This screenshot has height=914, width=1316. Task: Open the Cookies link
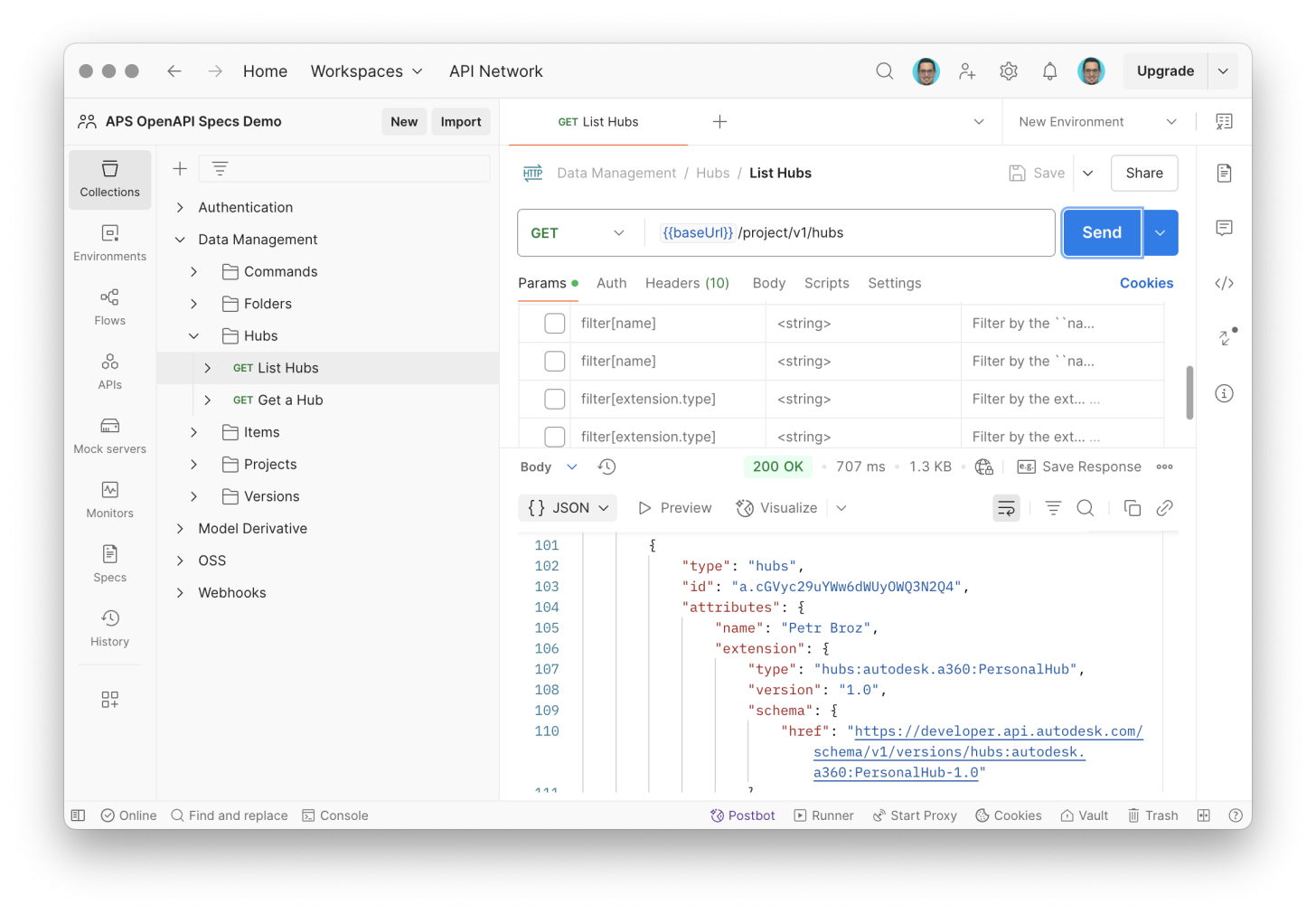tap(1146, 283)
